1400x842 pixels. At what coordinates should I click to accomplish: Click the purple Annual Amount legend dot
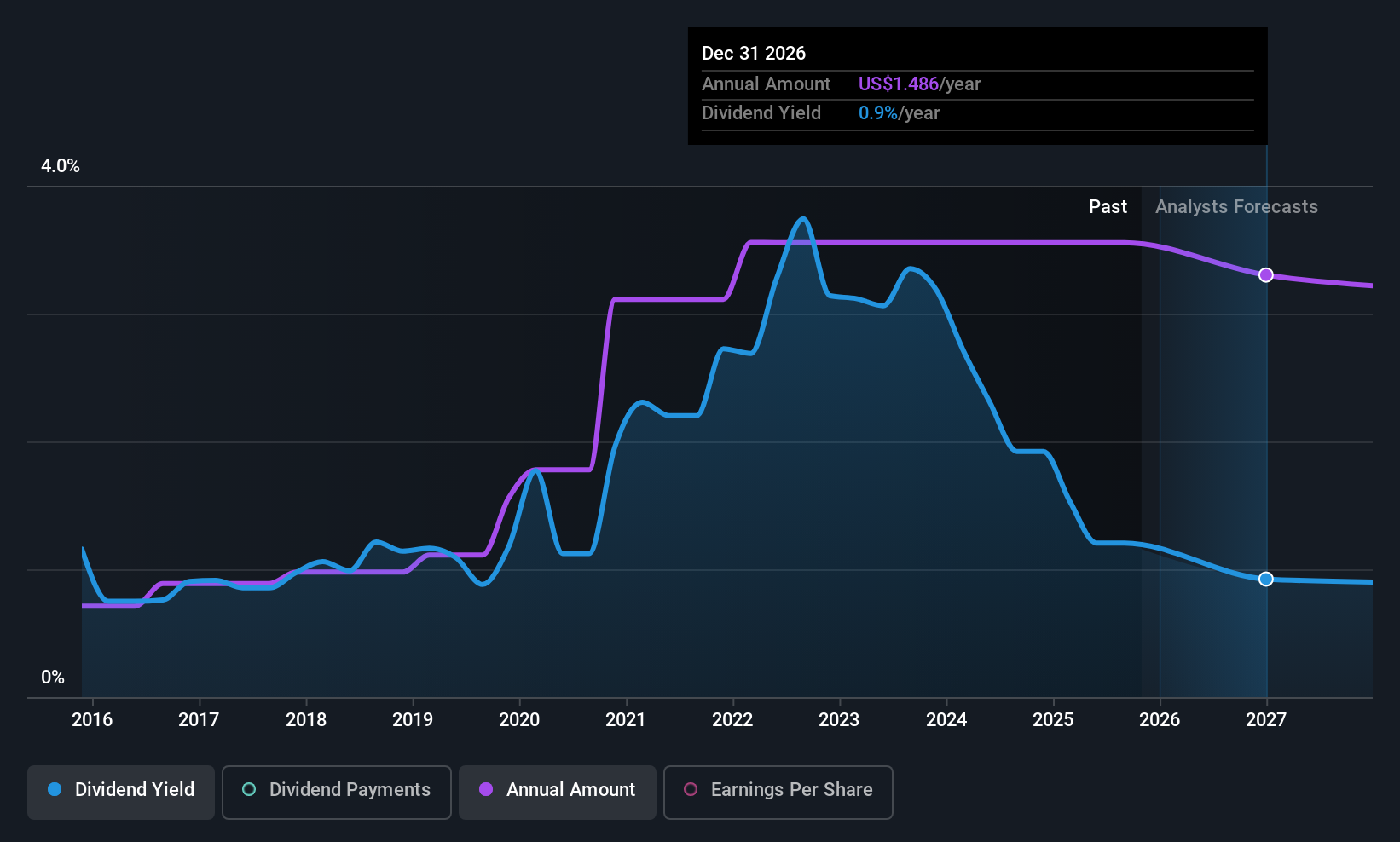click(486, 790)
